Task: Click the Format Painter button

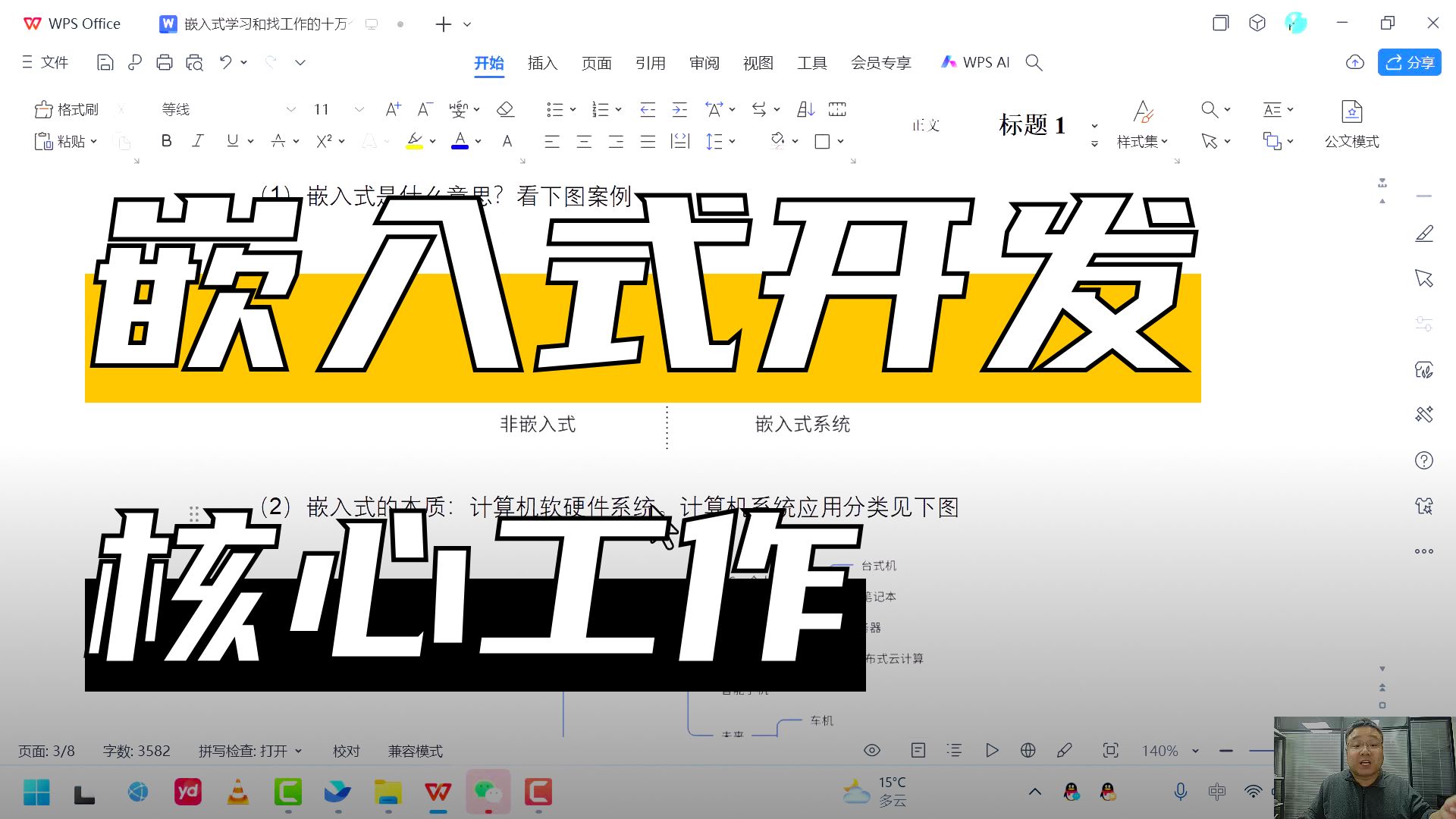Action: point(67,110)
